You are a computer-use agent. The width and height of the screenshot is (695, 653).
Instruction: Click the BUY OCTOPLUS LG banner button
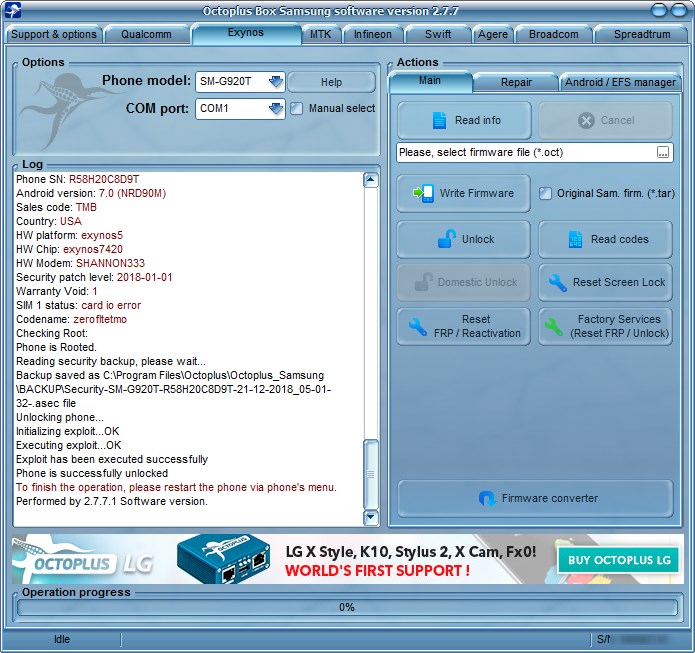(619, 560)
